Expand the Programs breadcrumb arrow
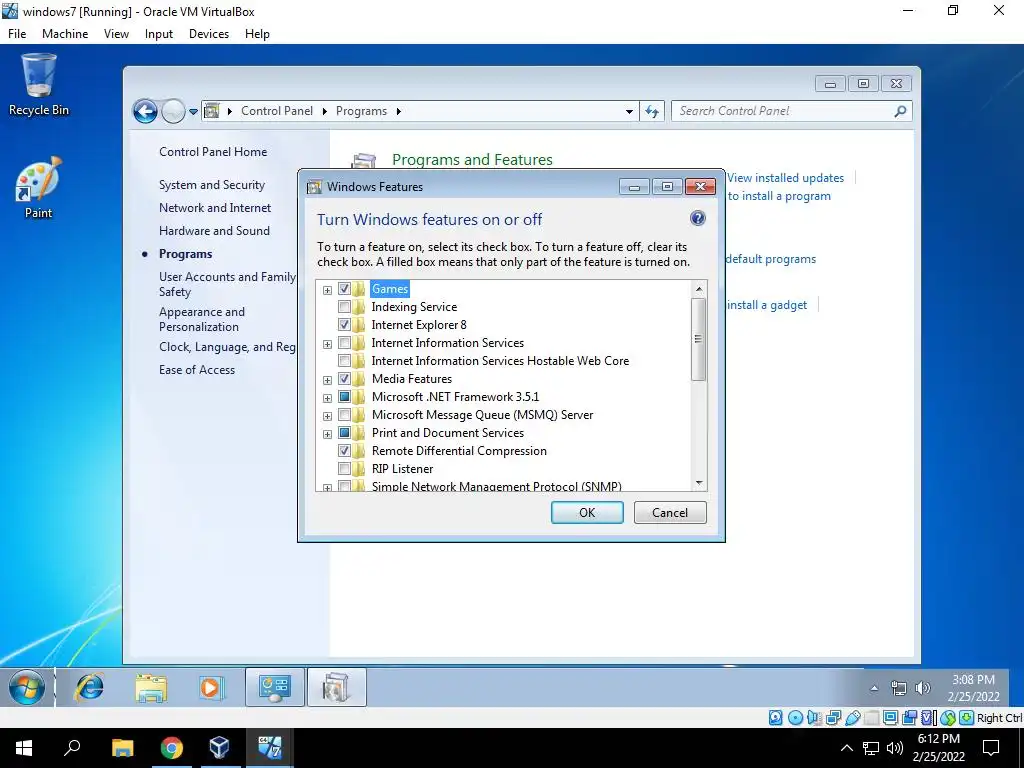The width and height of the screenshot is (1024, 768). click(x=398, y=111)
